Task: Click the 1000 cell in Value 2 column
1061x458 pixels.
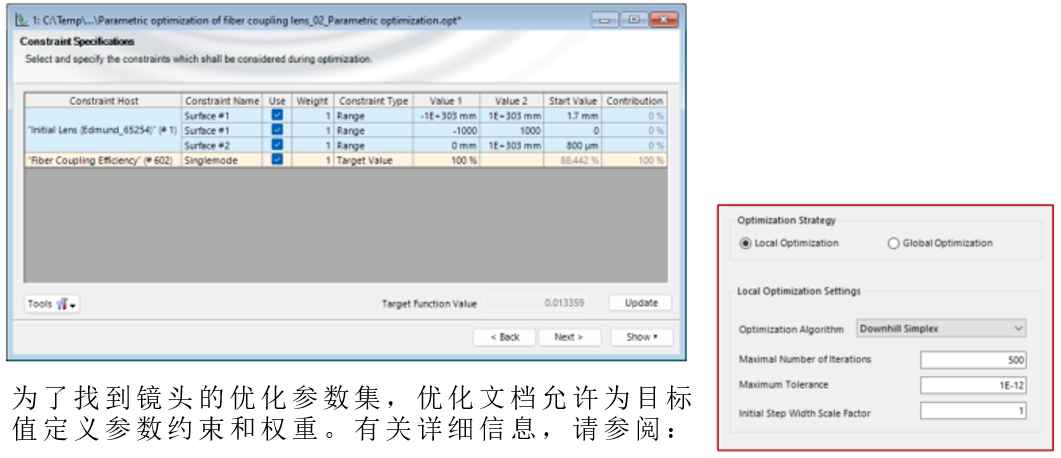Action: [512, 131]
